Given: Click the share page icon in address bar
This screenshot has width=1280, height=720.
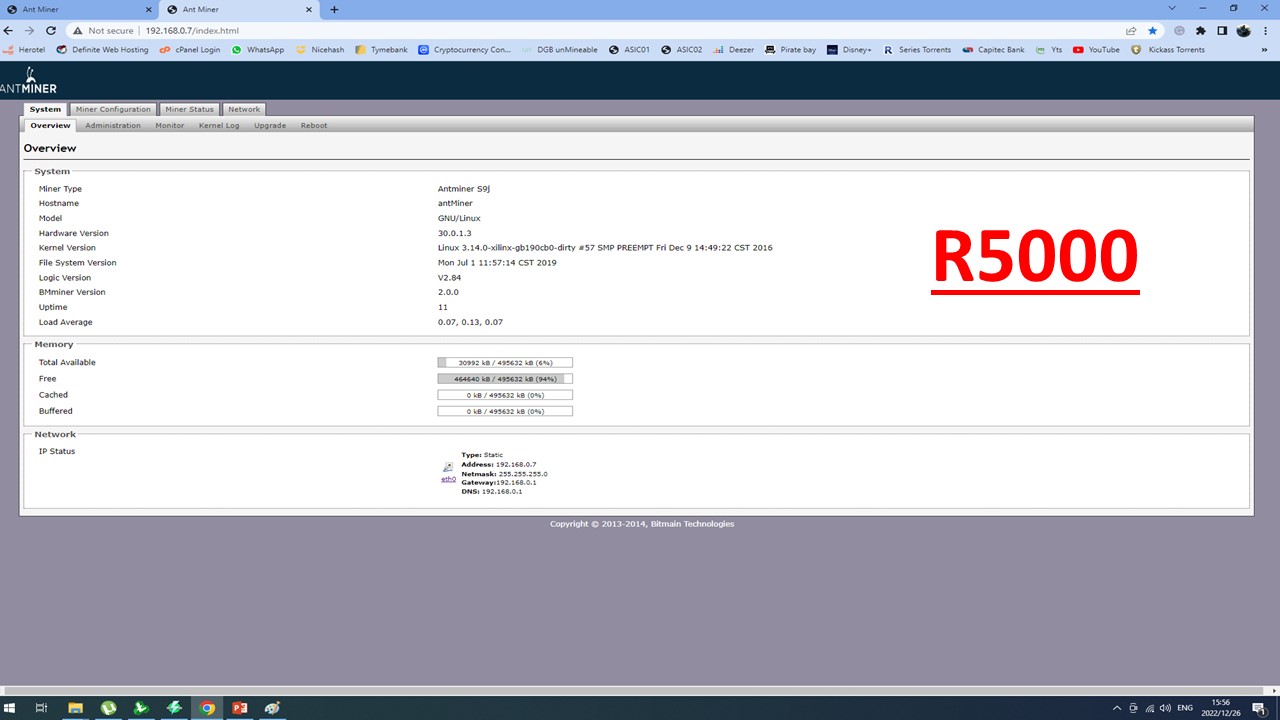Looking at the screenshot, I should (x=1131, y=31).
